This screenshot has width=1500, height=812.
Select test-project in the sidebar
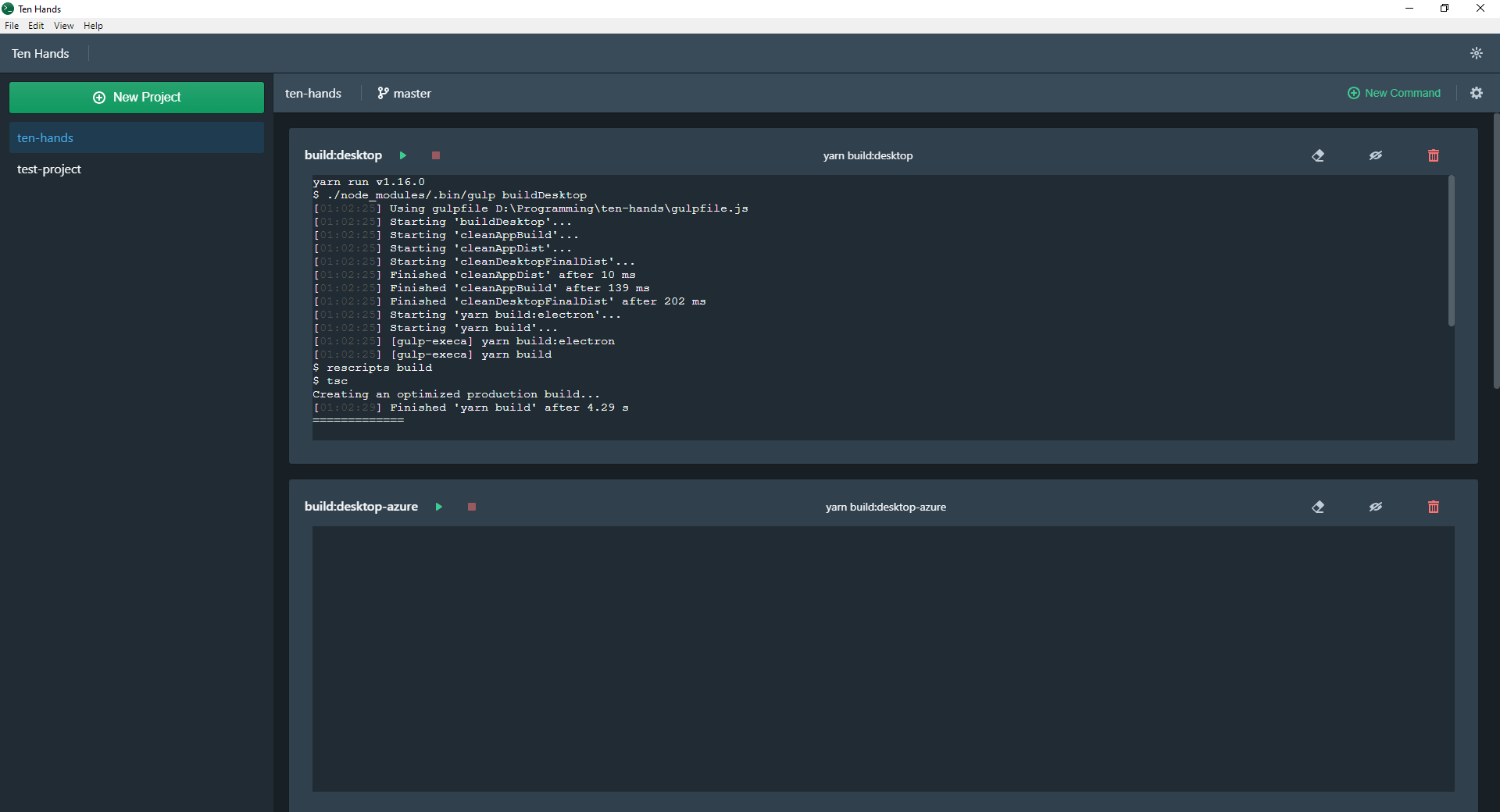pos(49,169)
